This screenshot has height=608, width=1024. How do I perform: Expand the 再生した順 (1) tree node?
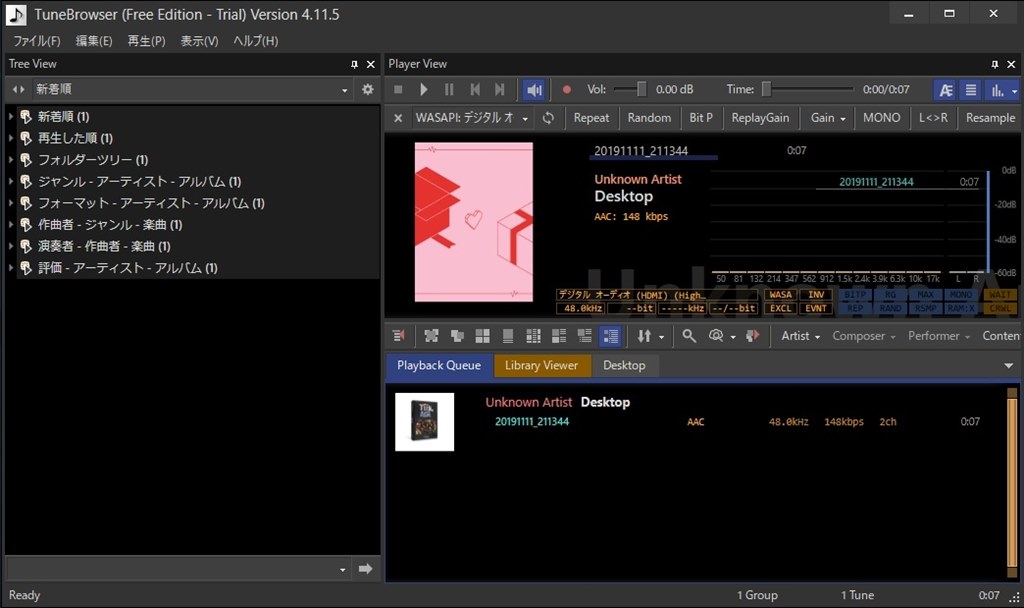(x=10, y=138)
